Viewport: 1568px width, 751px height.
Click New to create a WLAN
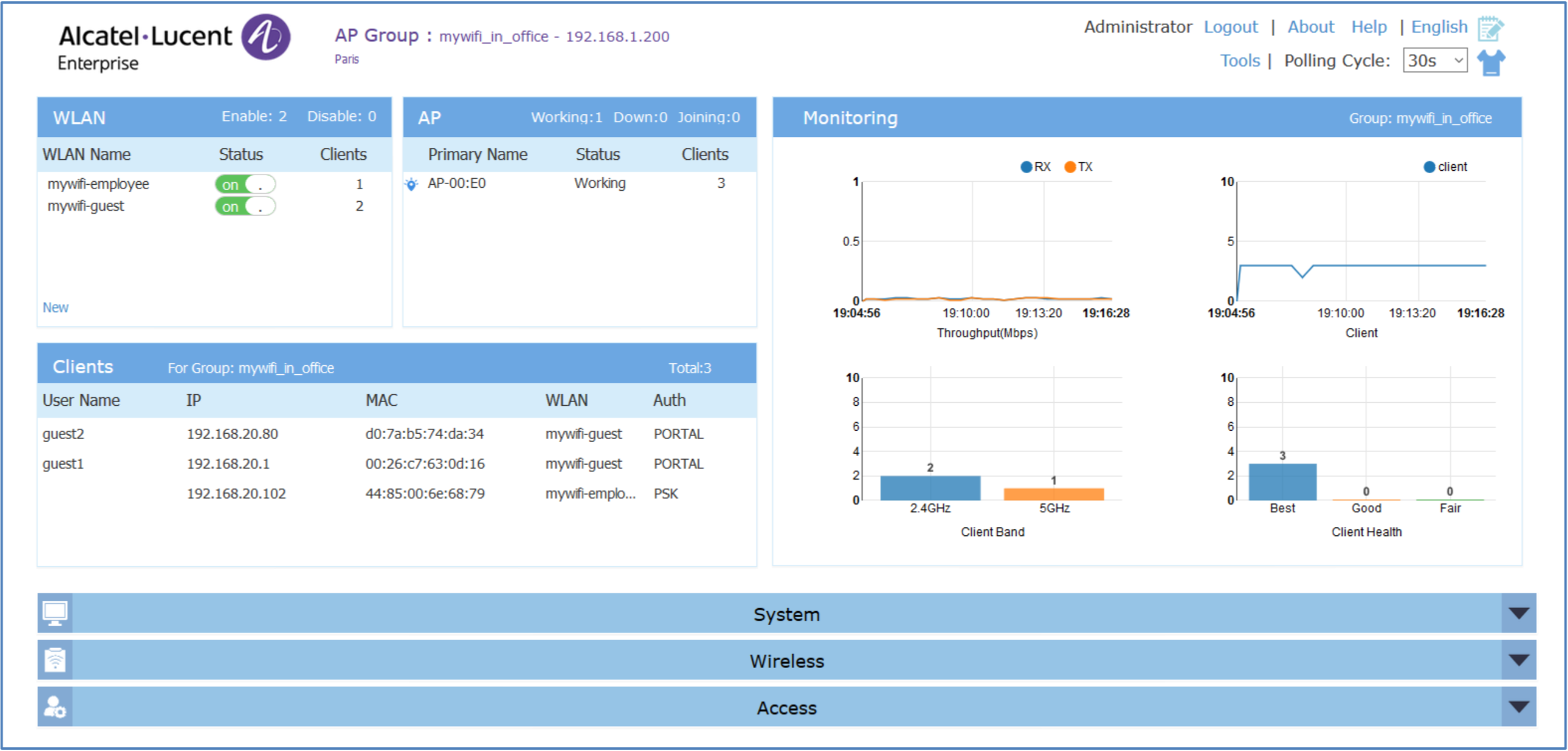pyautogui.click(x=55, y=307)
